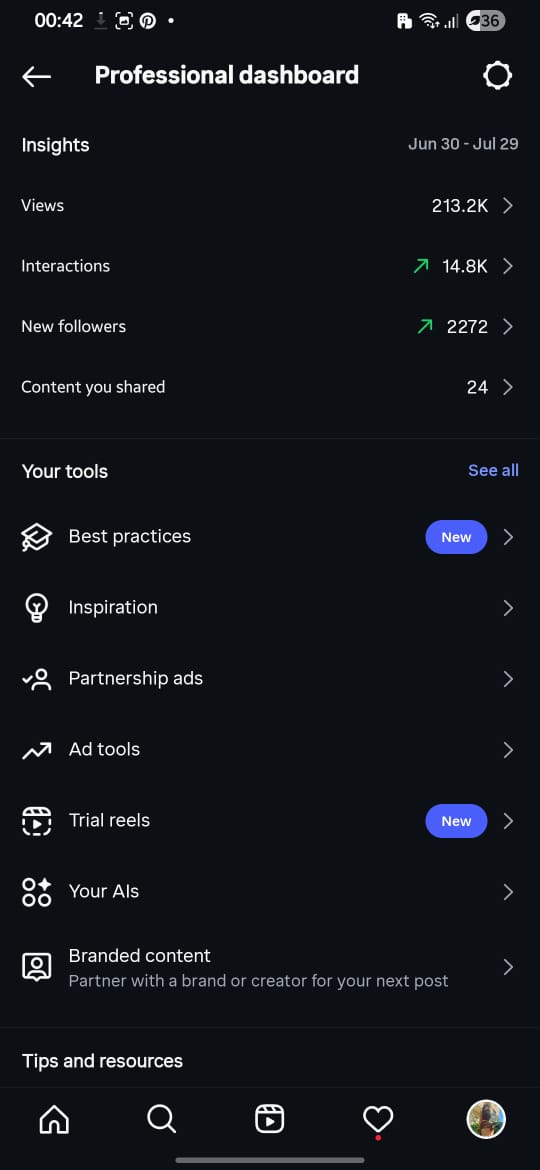Tap the Inspiration lightbulb icon

(37, 608)
